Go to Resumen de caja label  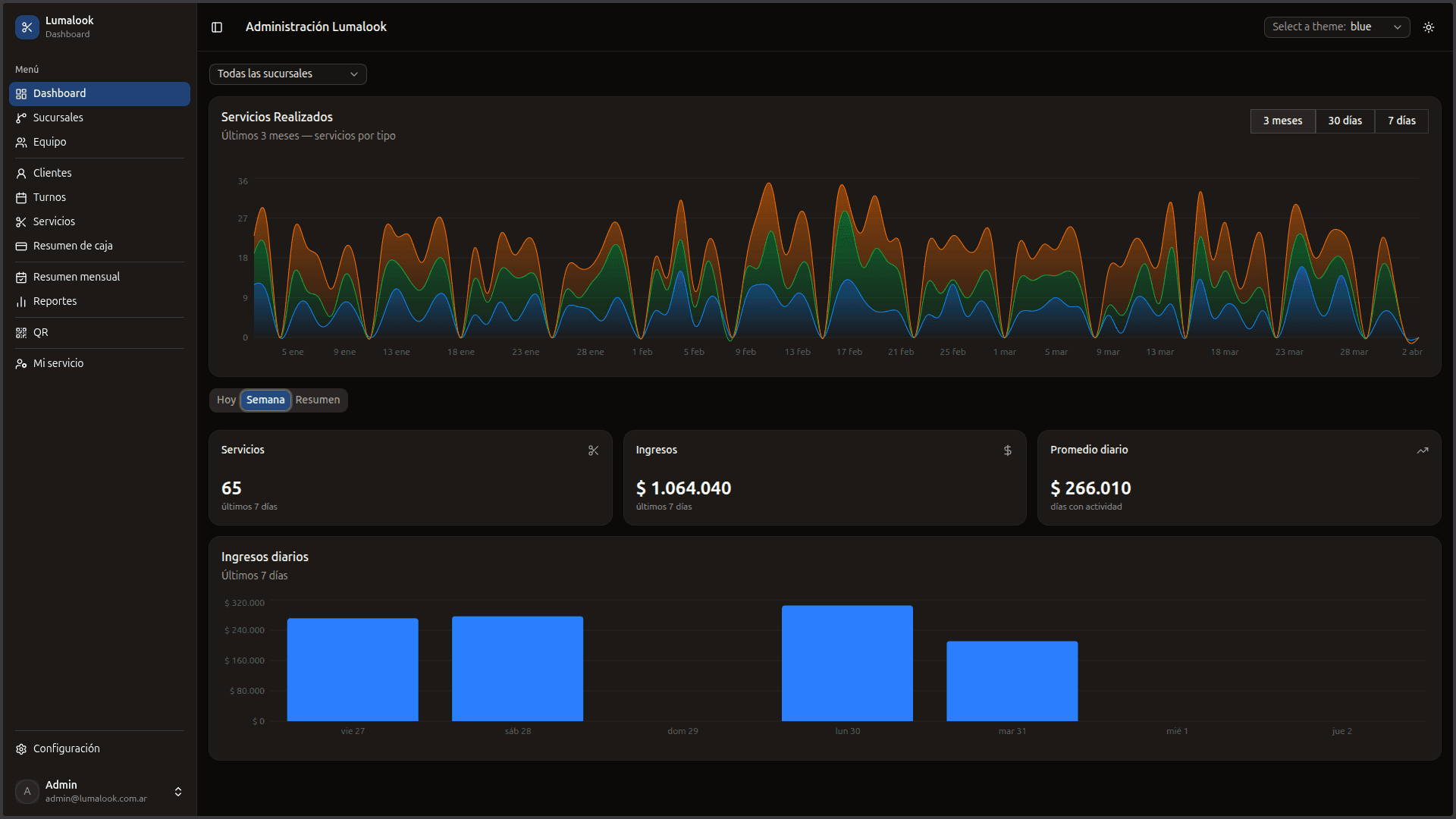click(x=73, y=246)
